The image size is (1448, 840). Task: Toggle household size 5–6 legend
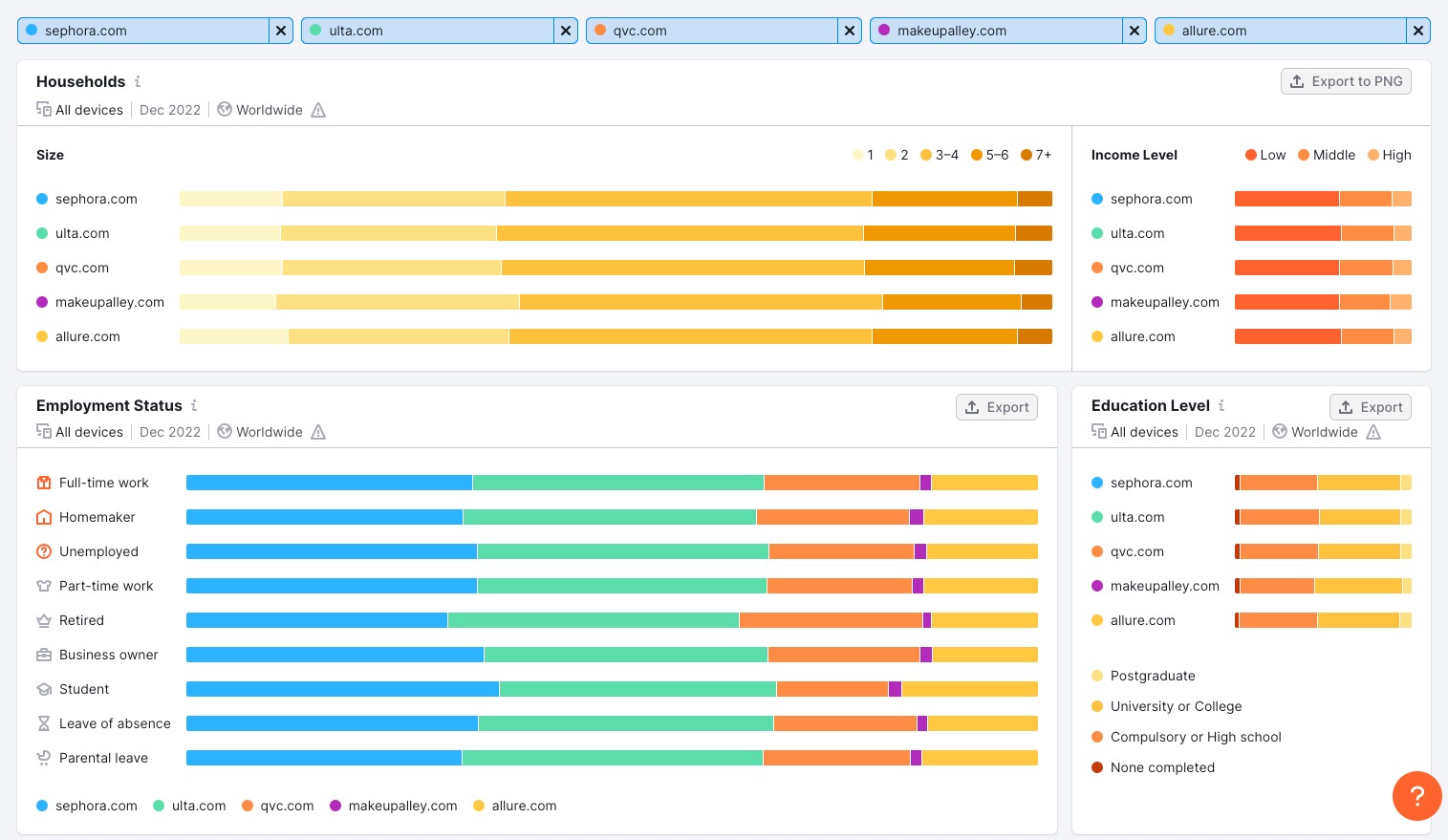click(990, 155)
